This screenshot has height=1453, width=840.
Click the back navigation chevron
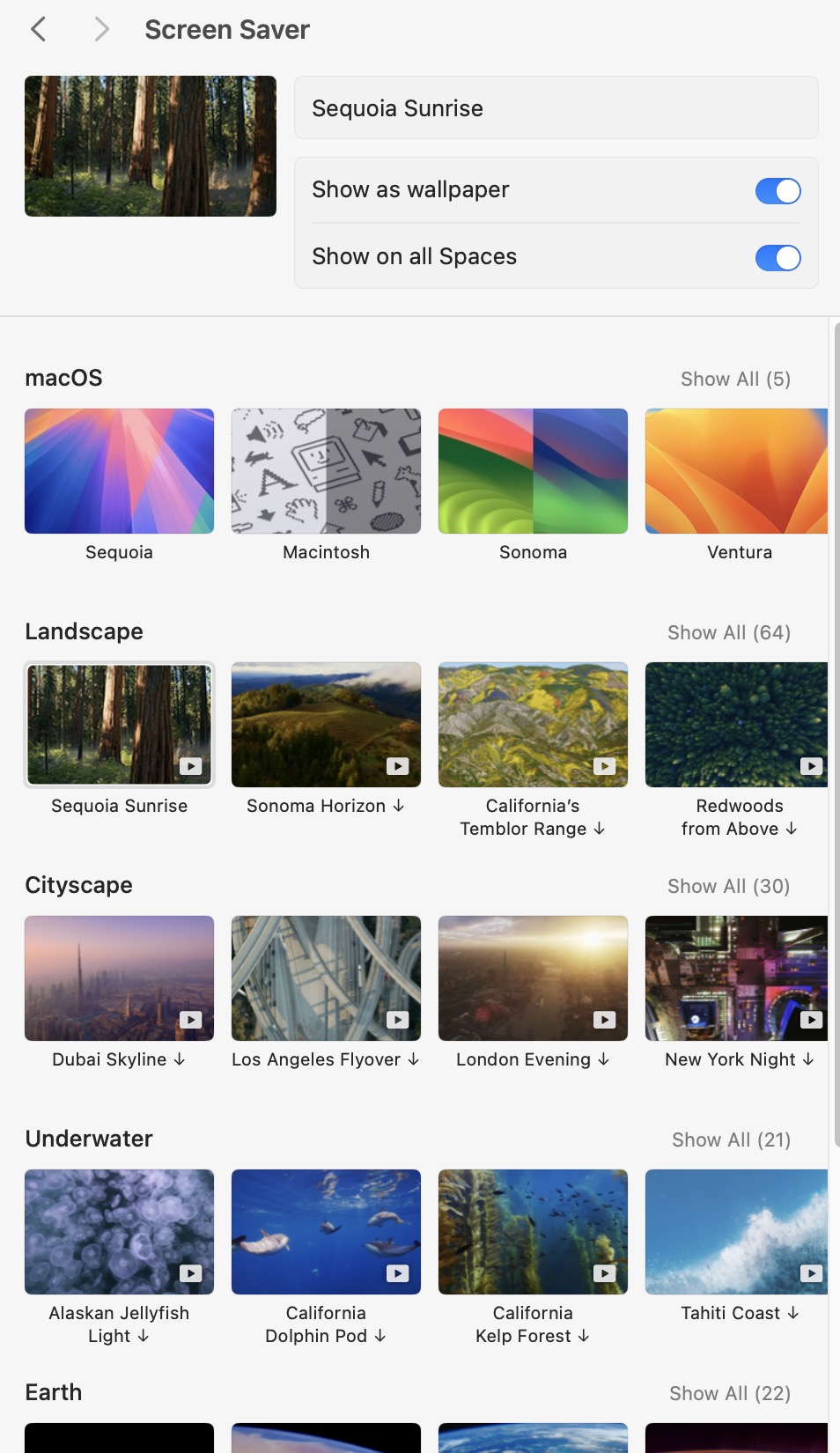pos(38,30)
